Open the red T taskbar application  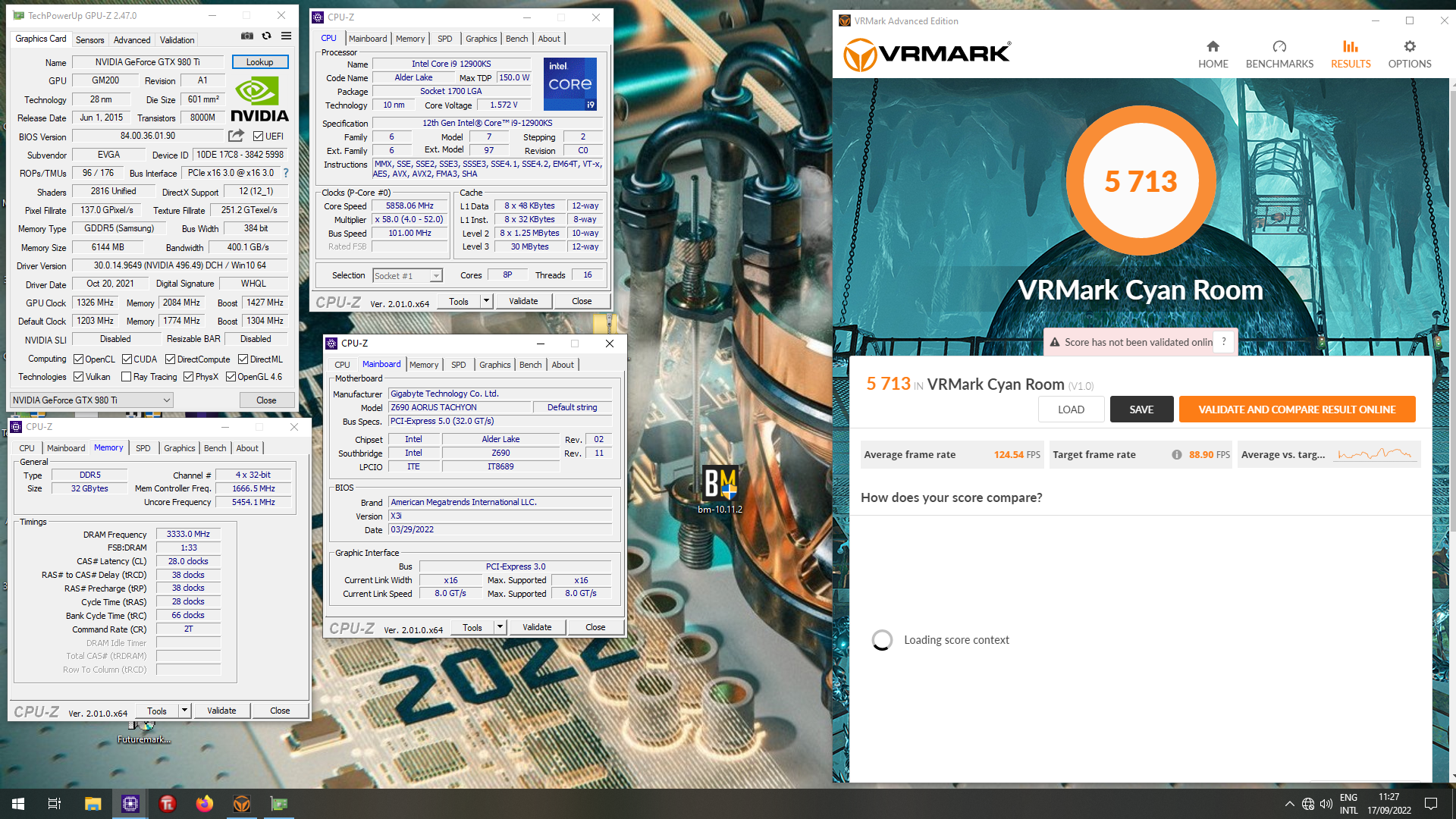[x=168, y=804]
